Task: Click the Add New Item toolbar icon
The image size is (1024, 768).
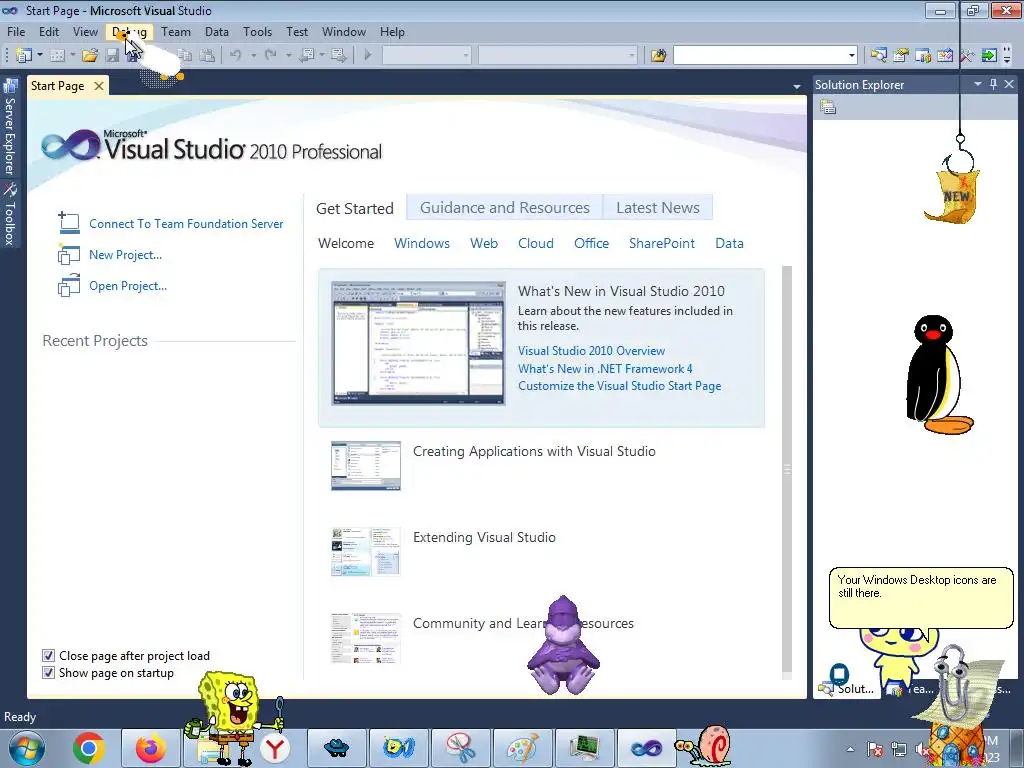Action: pyautogui.click(x=57, y=56)
